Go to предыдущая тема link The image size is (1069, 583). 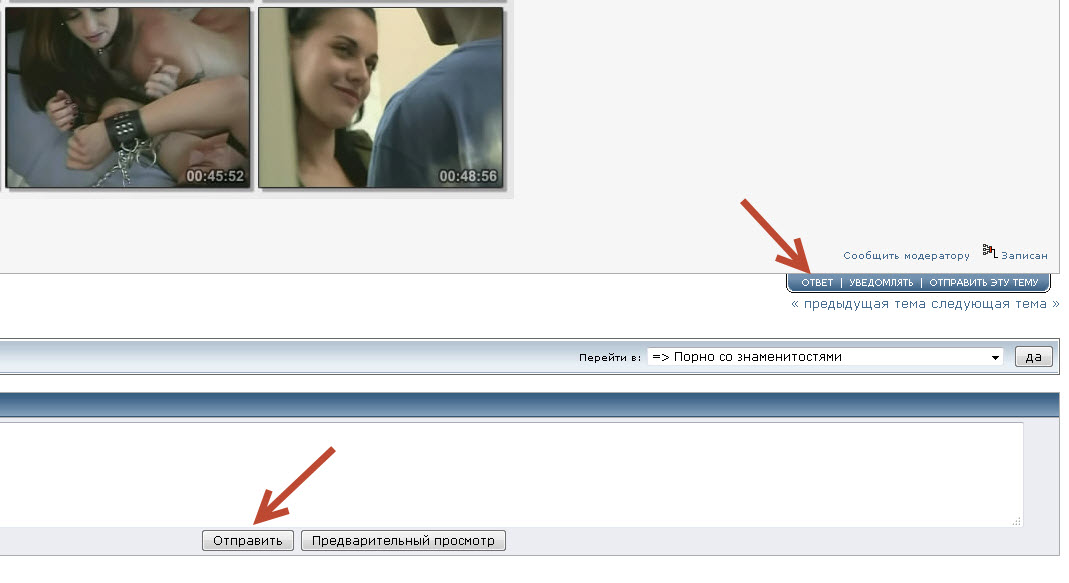point(864,304)
